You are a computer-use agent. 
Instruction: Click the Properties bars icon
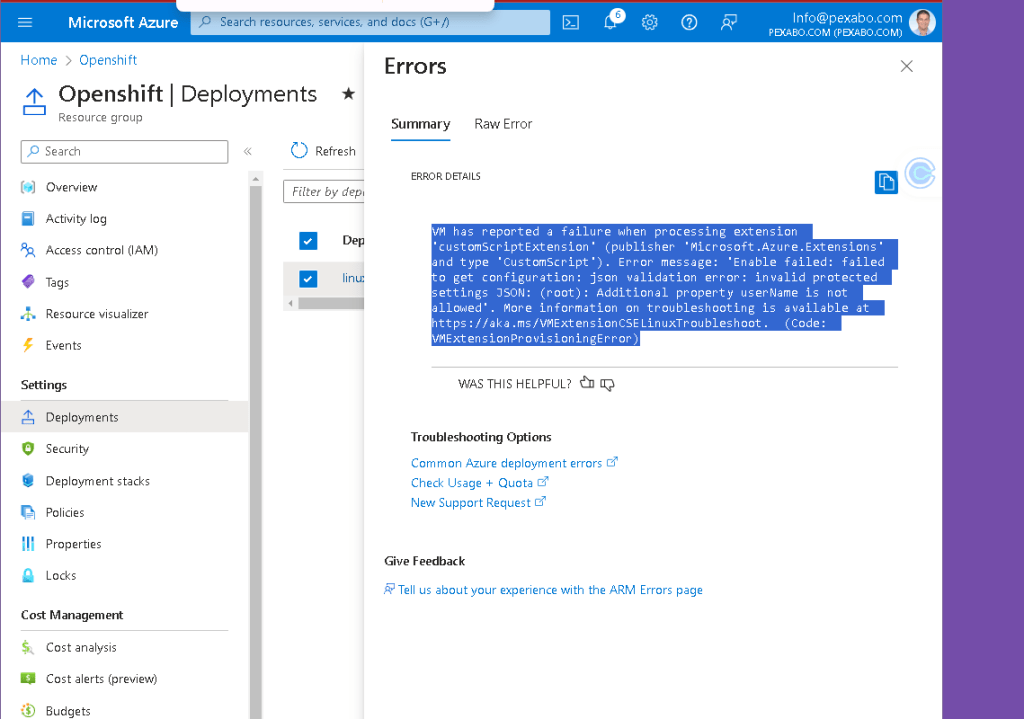pos(28,544)
